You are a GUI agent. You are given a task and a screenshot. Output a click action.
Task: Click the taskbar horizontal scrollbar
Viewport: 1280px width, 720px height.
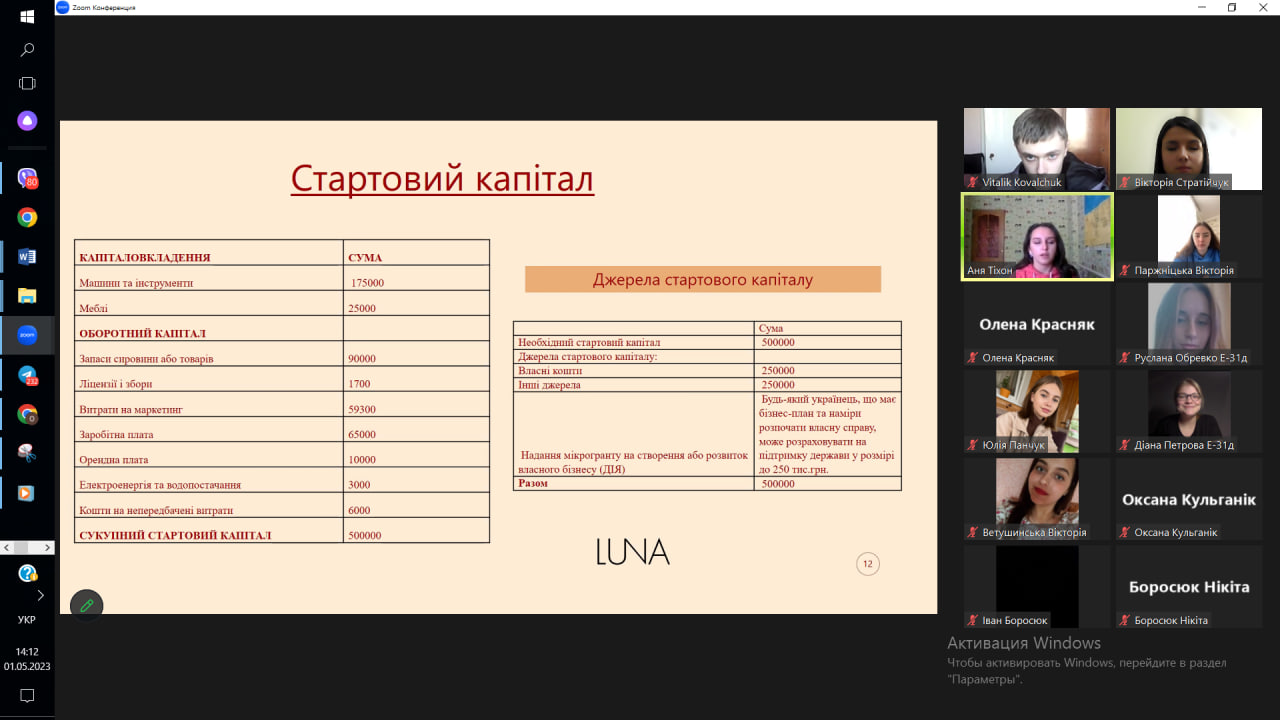27,547
